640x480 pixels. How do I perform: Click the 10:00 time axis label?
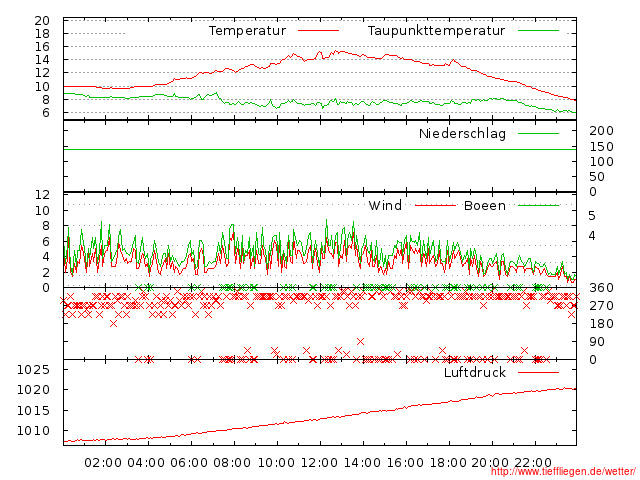tap(276, 463)
